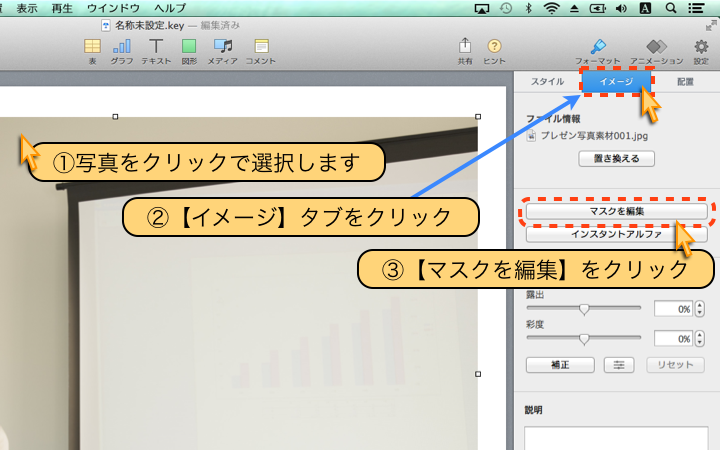Click the jpg file icon under ファイル情報
This screenshot has width=720, height=450.
point(531,136)
